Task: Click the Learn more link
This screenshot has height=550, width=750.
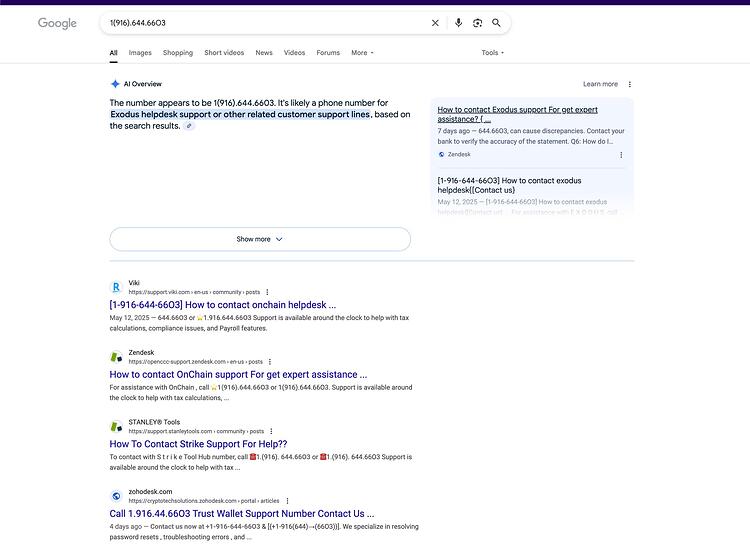Action: point(600,84)
